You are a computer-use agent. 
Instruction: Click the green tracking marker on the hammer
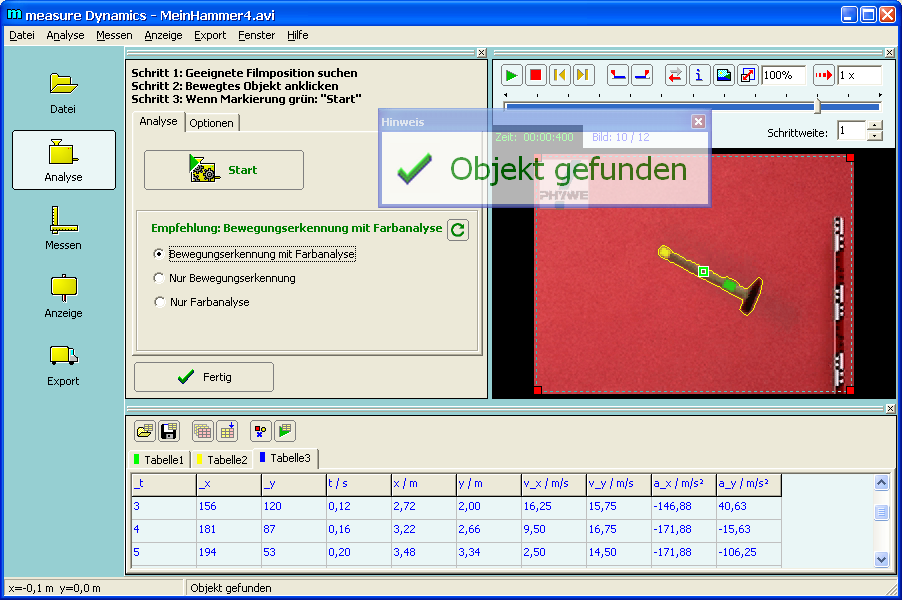(x=703, y=272)
